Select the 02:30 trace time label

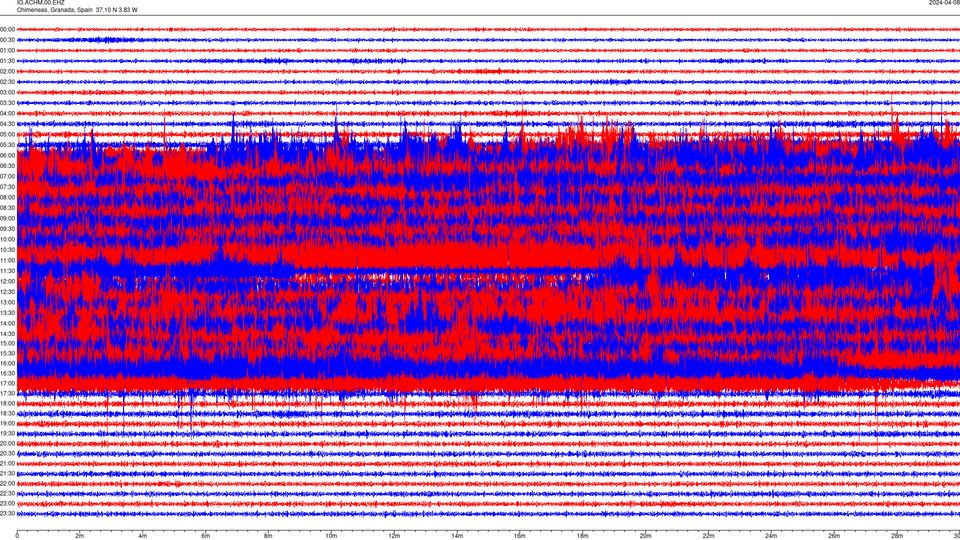pos(7,82)
